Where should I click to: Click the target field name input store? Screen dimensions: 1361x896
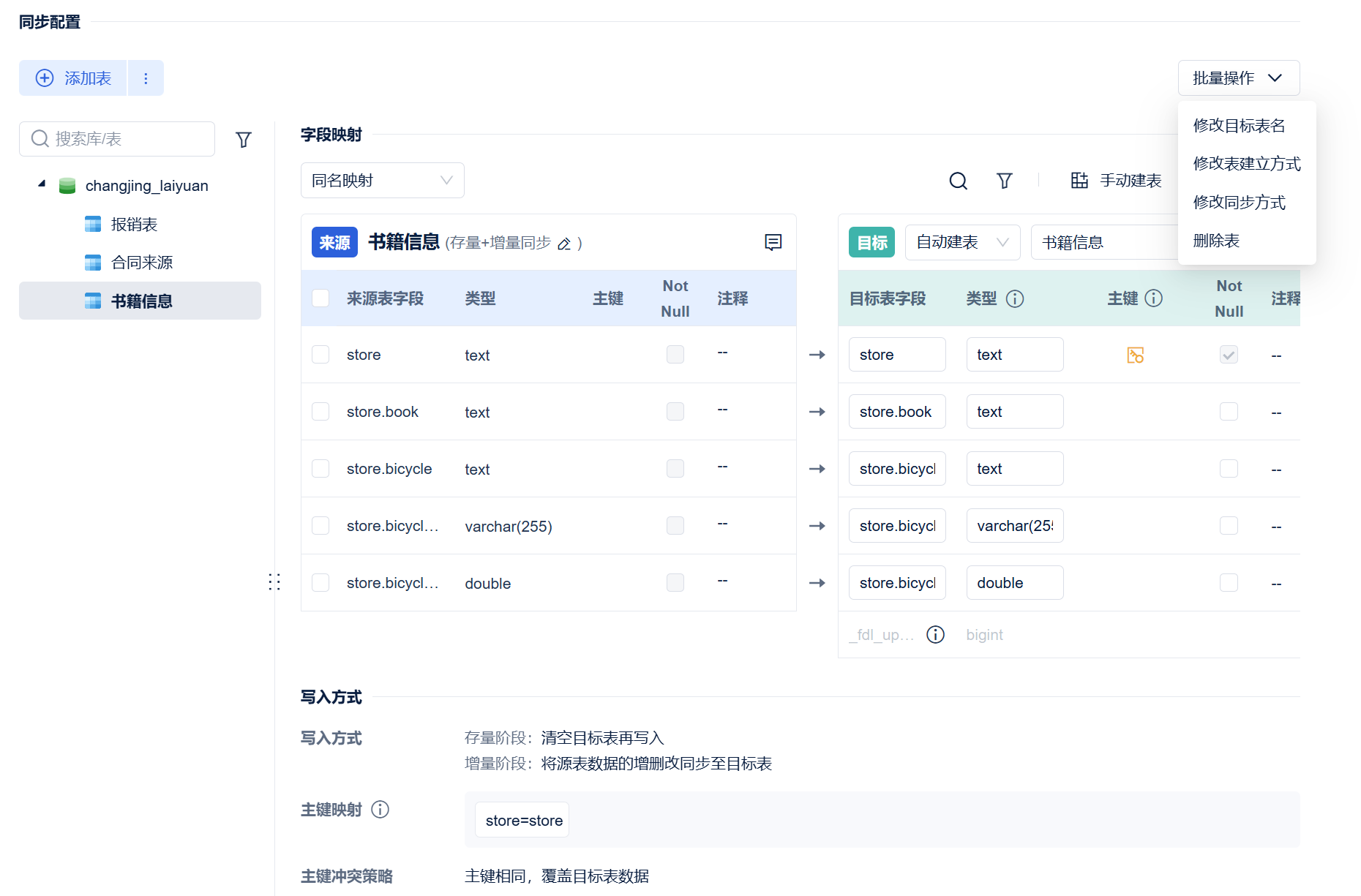[897, 355]
